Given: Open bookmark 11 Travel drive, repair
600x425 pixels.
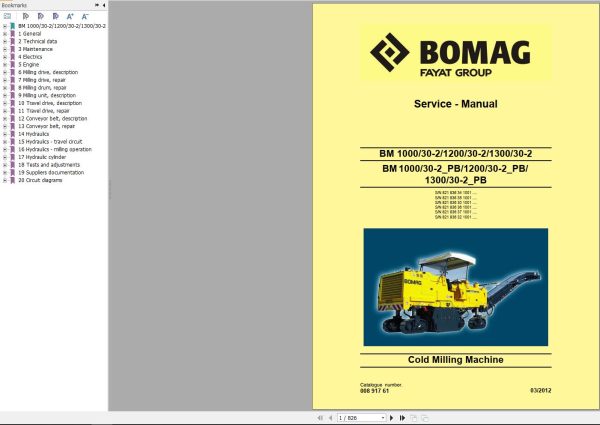Looking at the screenshot, I should pos(44,111).
